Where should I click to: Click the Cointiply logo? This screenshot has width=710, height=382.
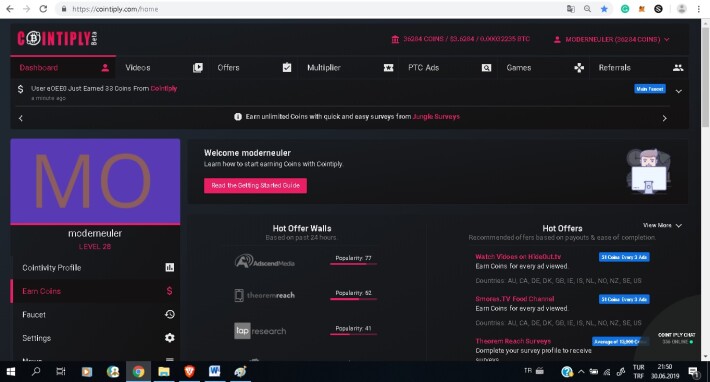[58, 38]
